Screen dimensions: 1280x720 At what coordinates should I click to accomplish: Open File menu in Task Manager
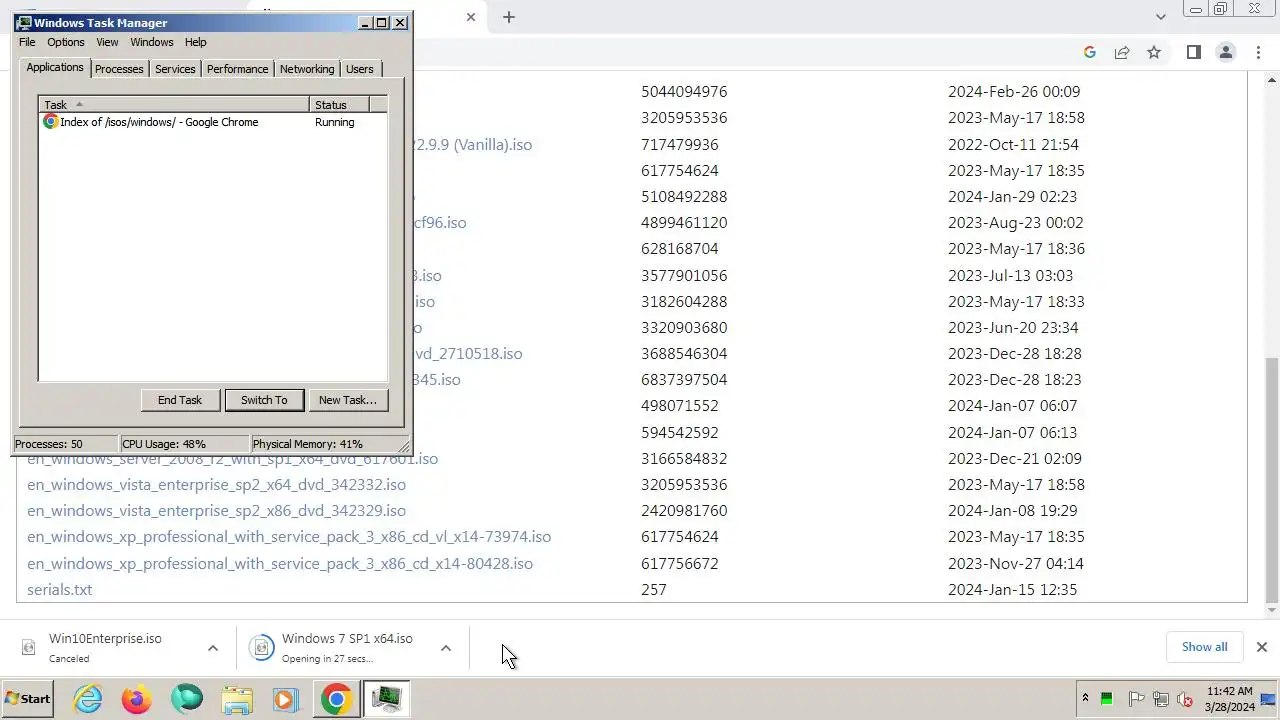pos(27,42)
